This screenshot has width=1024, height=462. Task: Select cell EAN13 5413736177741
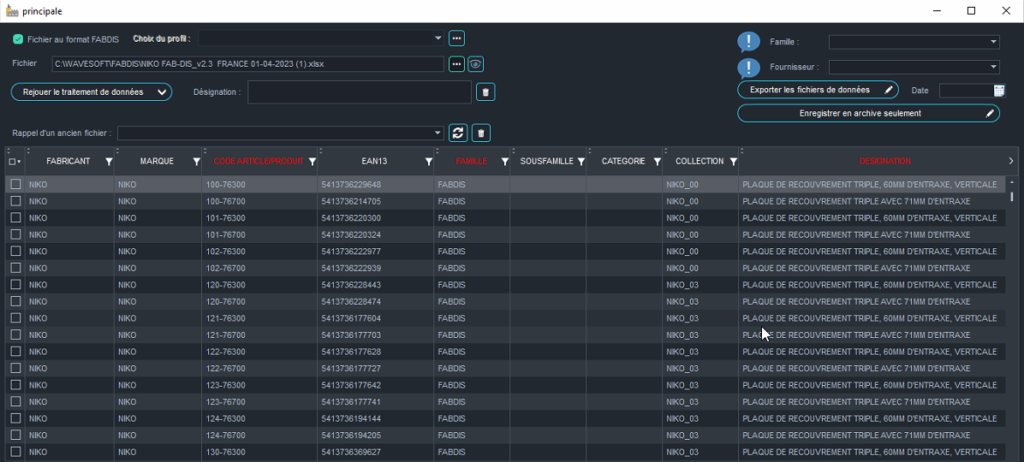376,402
